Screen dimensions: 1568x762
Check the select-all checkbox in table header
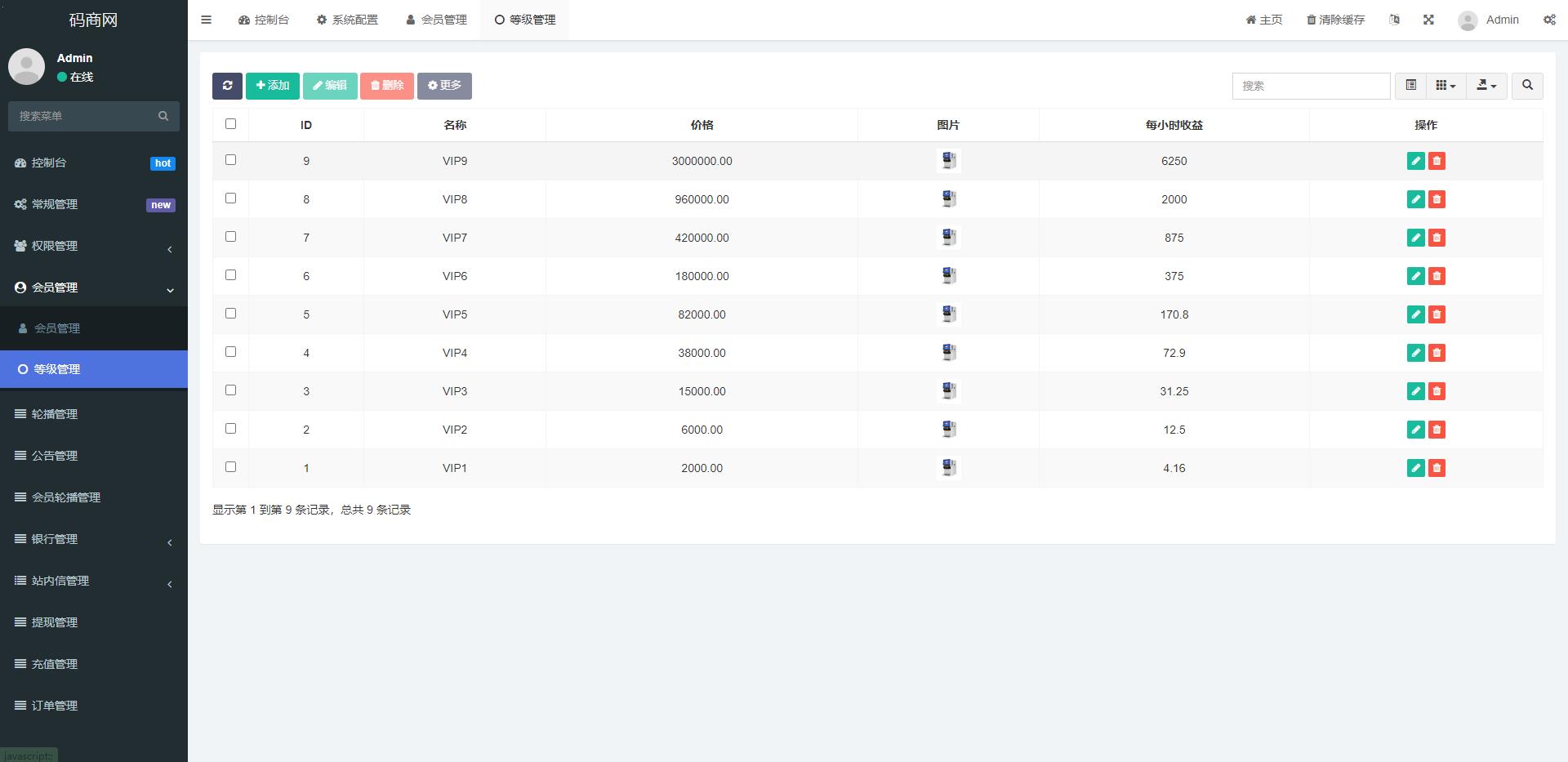coord(230,124)
